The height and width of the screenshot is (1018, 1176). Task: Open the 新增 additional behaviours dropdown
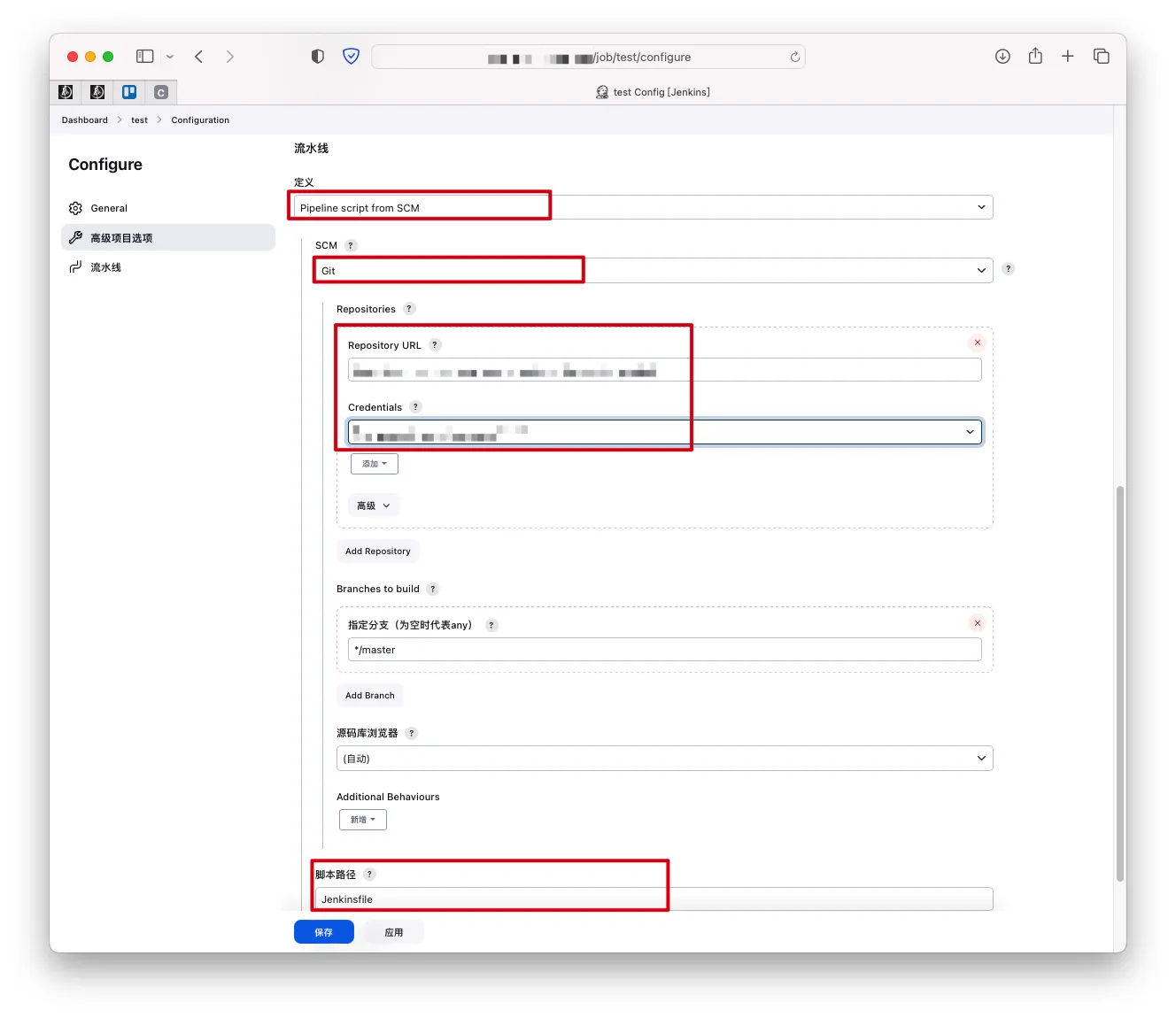363,820
